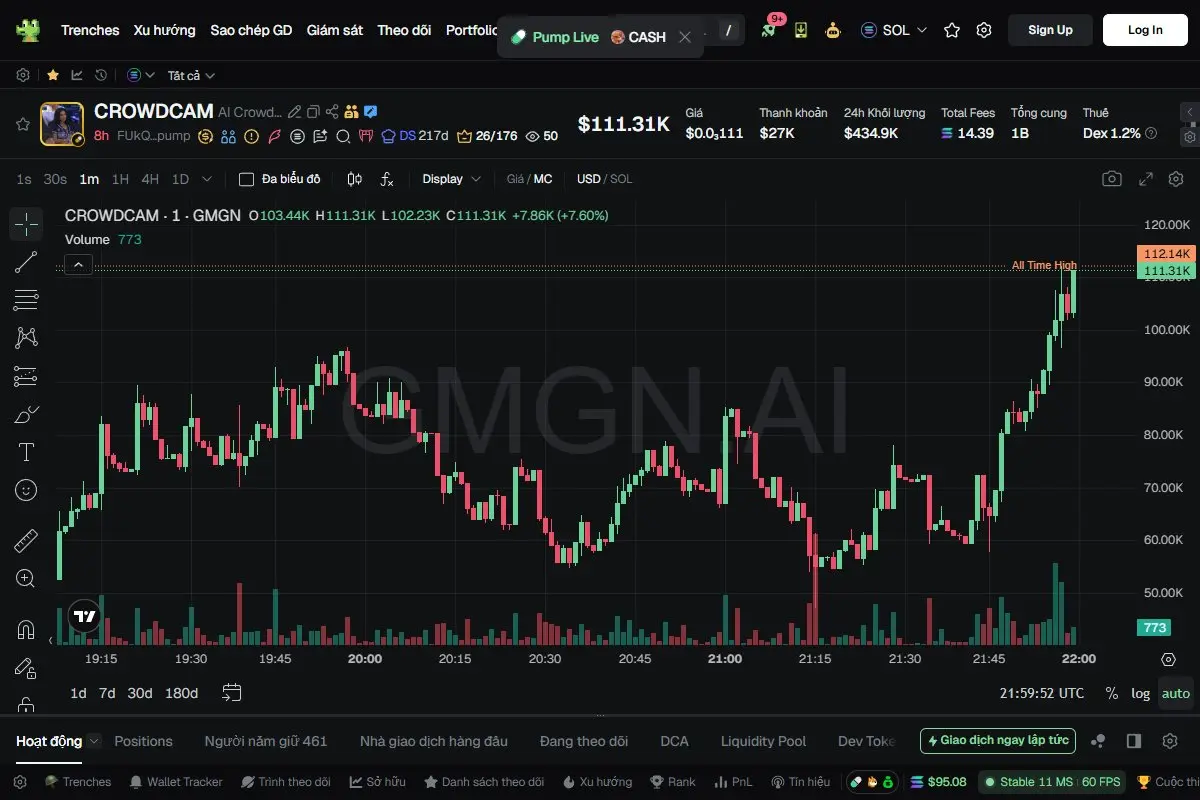Open Sao chép GD menu

(251, 30)
